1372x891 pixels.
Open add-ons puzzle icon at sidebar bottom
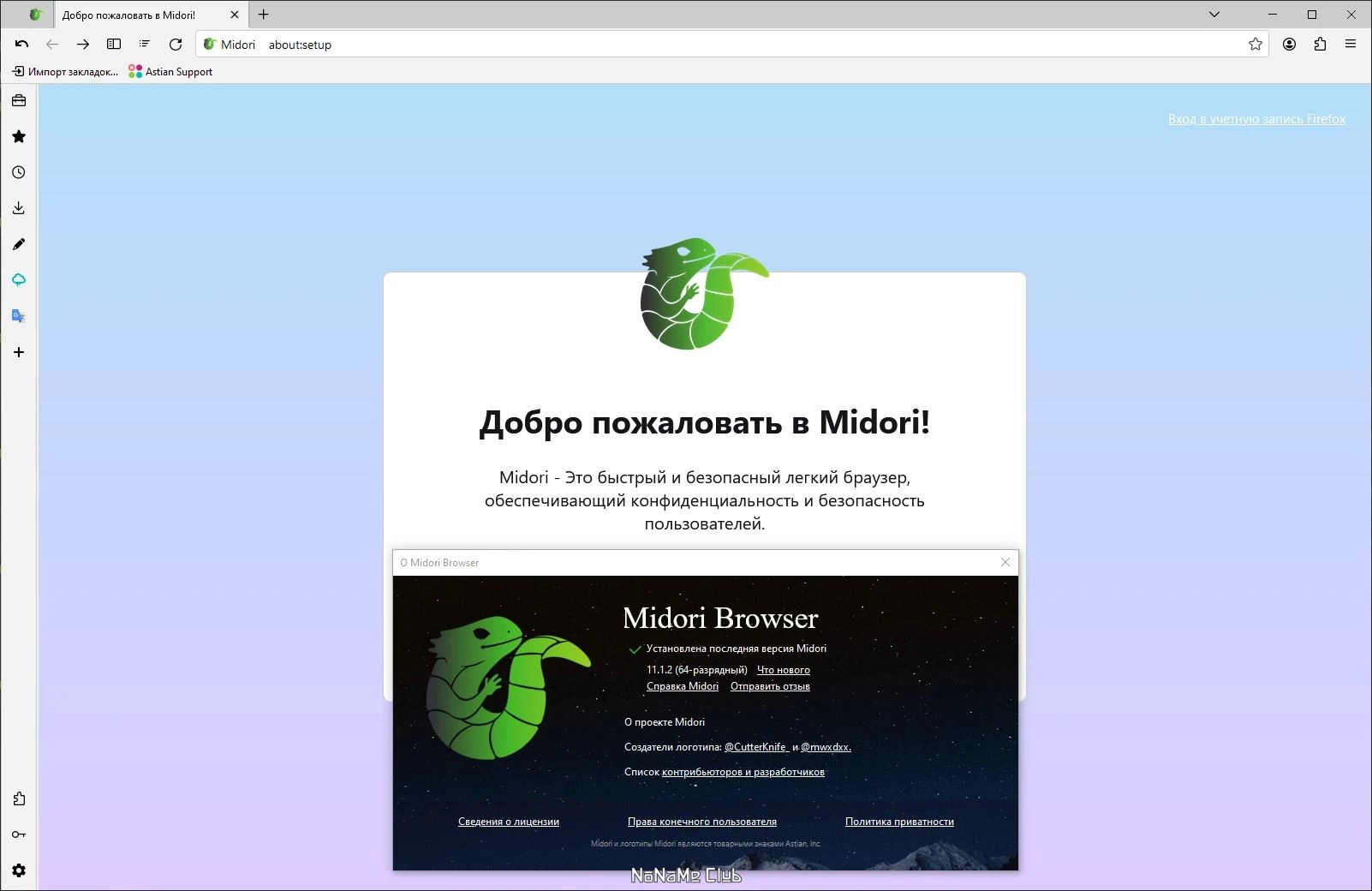click(x=19, y=798)
